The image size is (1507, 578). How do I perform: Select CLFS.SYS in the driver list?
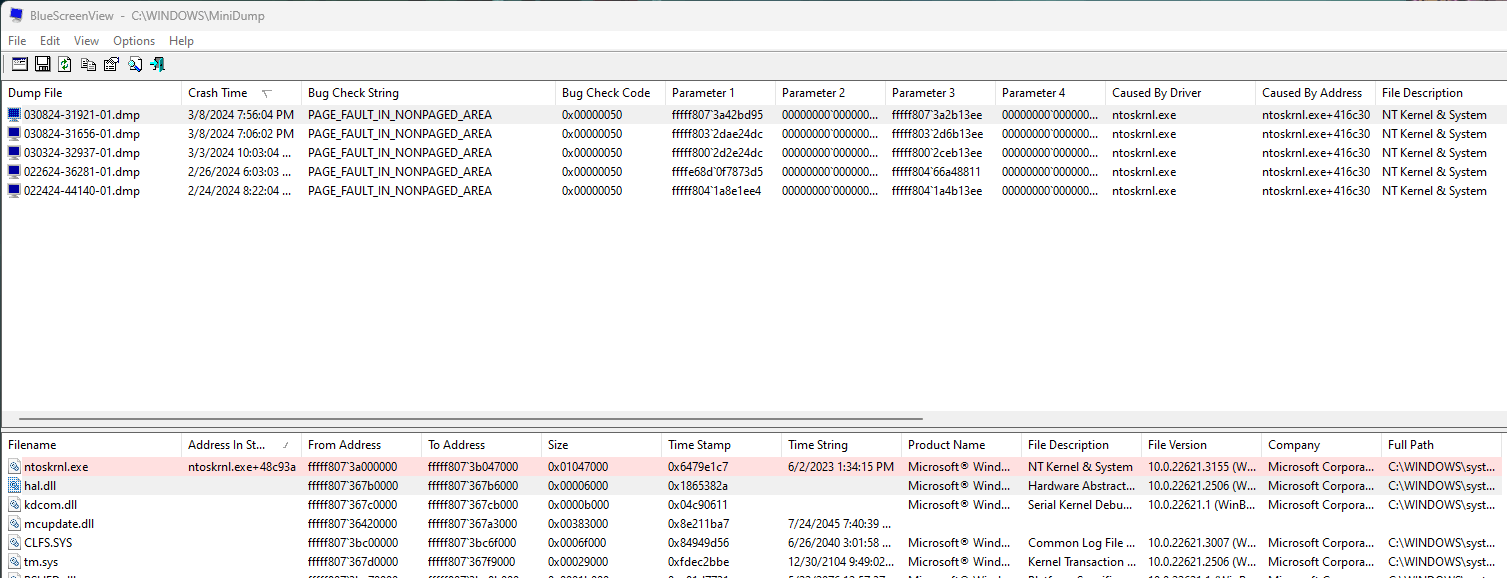pyautogui.click(x=48, y=543)
